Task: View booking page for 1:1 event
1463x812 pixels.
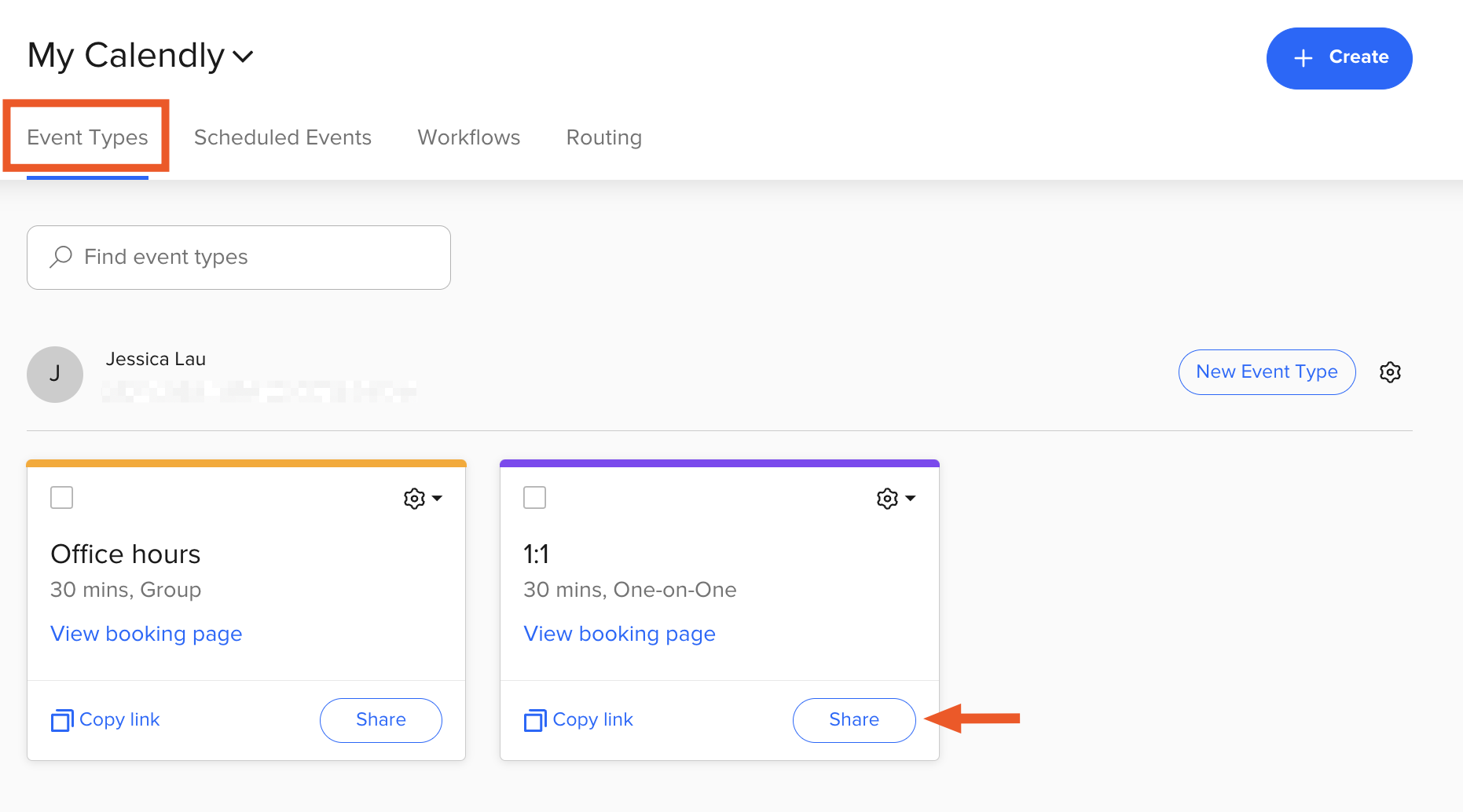Action: coord(619,634)
